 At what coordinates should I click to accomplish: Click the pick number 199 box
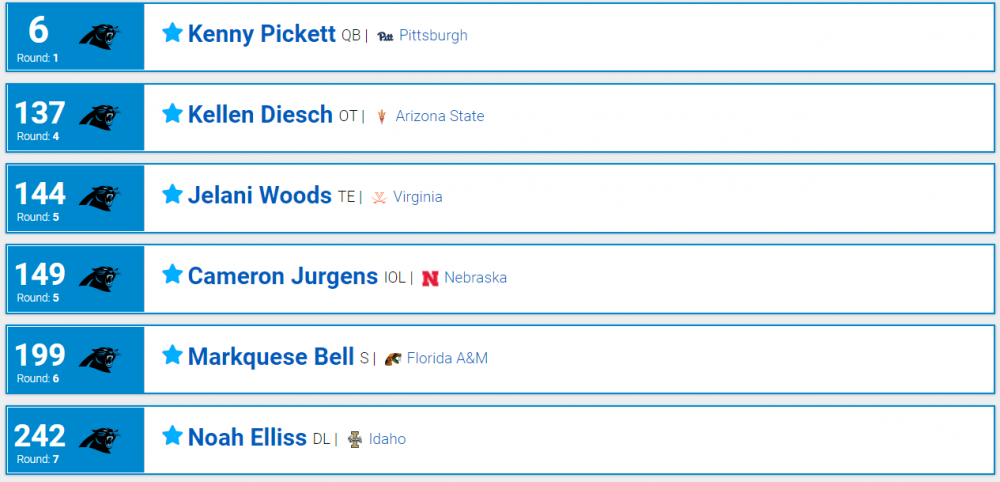tap(40, 357)
